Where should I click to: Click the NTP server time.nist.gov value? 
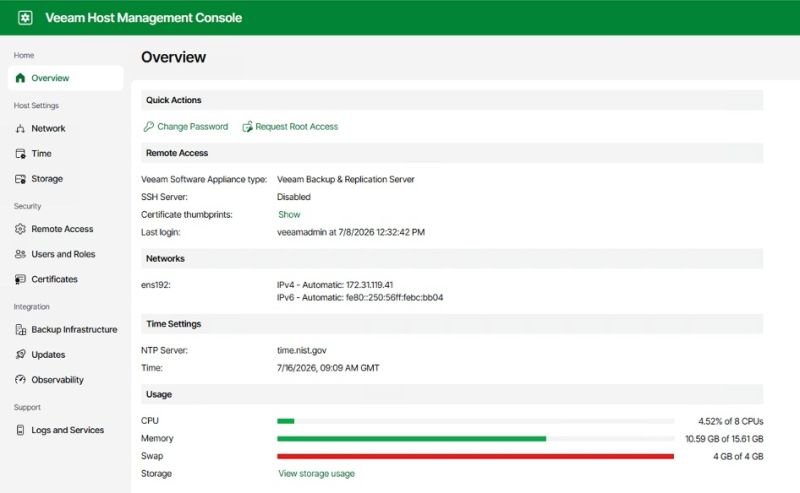302,351
